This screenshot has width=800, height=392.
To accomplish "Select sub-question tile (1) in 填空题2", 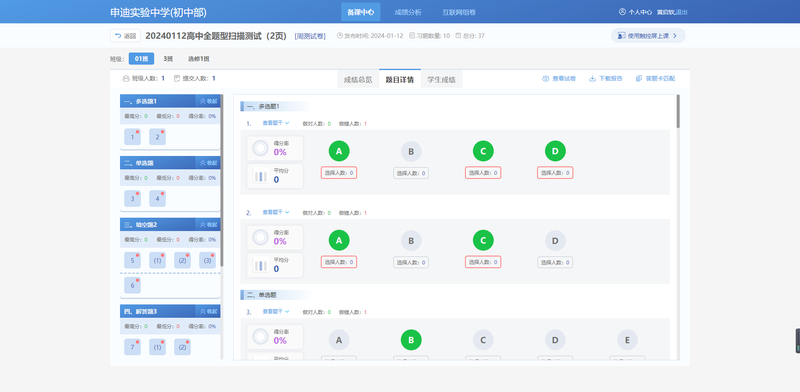I will tap(157, 260).
